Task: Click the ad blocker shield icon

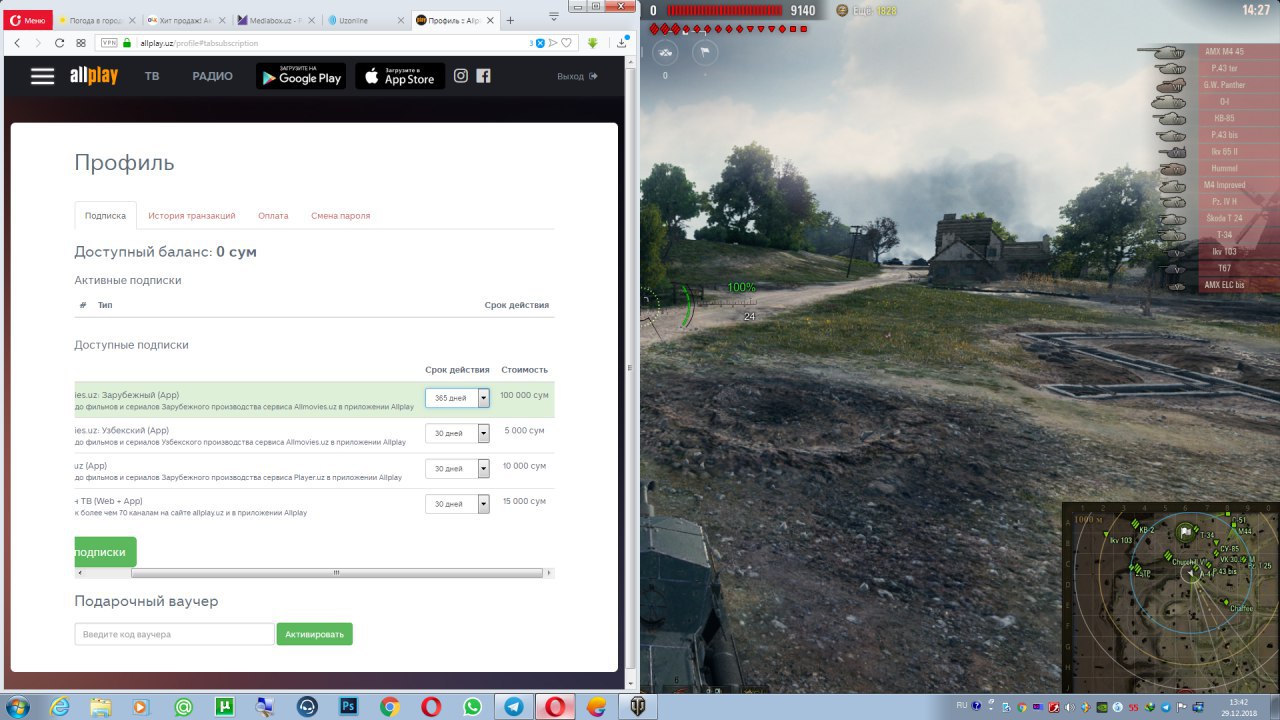Action: [540, 43]
